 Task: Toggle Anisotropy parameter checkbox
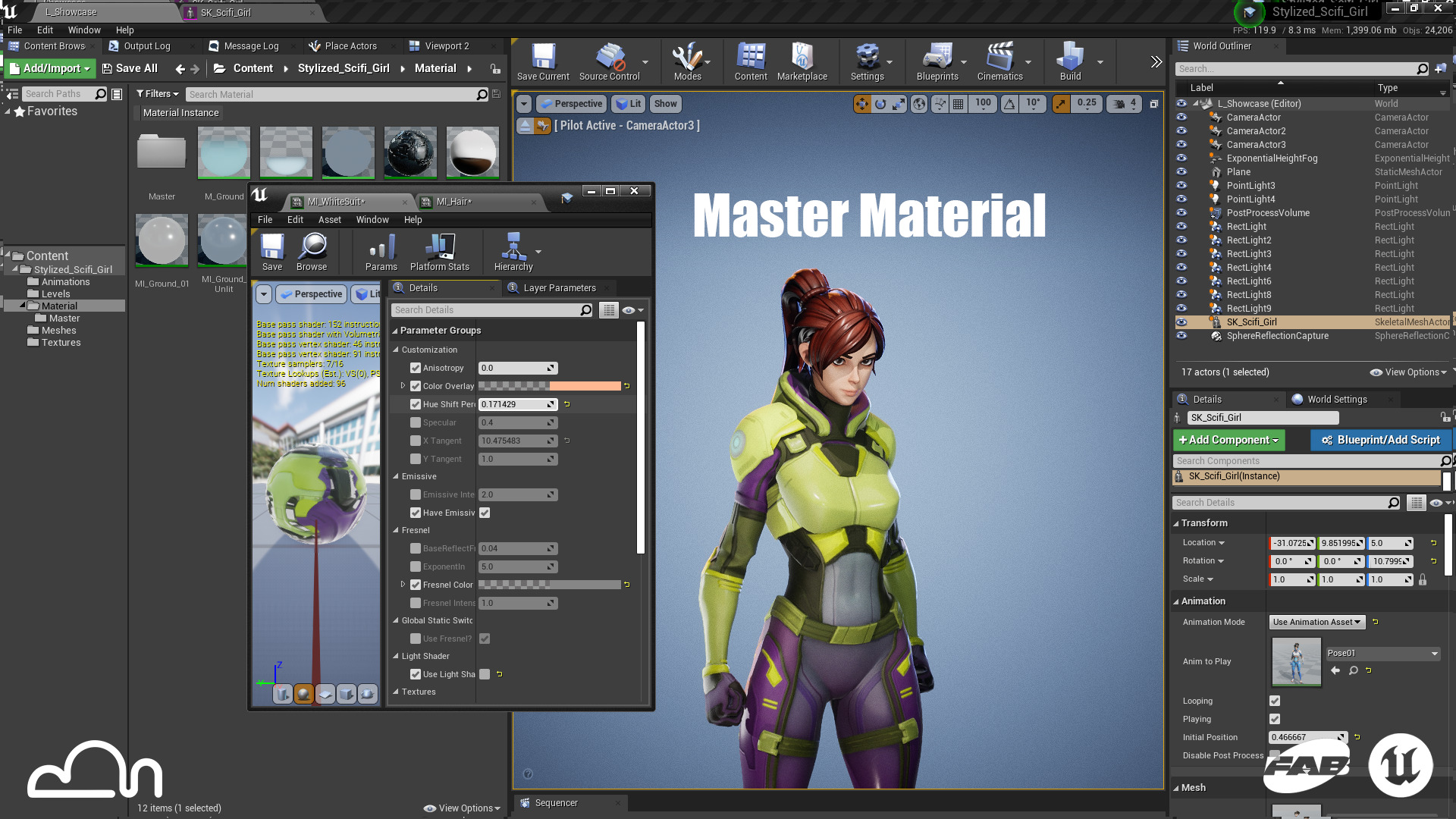tap(416, 368)
